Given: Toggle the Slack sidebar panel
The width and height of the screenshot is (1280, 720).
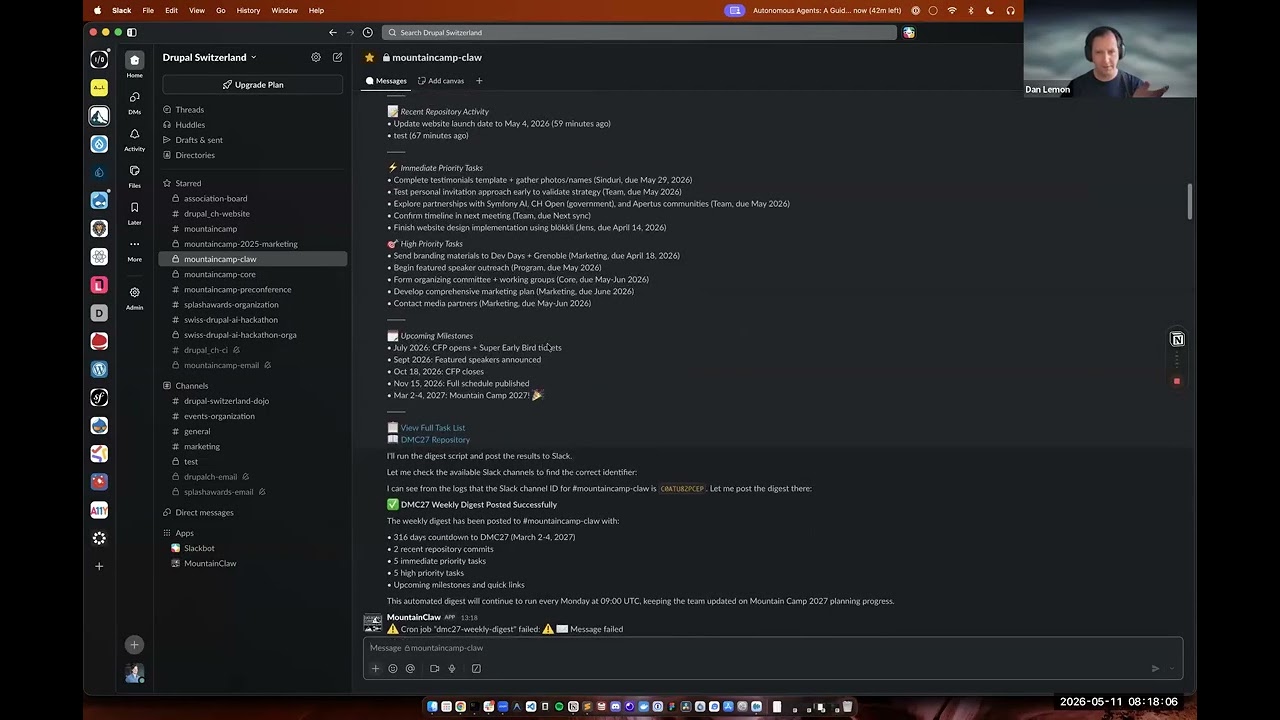Looking at the screenshot, I should click(x=131, y=32).
